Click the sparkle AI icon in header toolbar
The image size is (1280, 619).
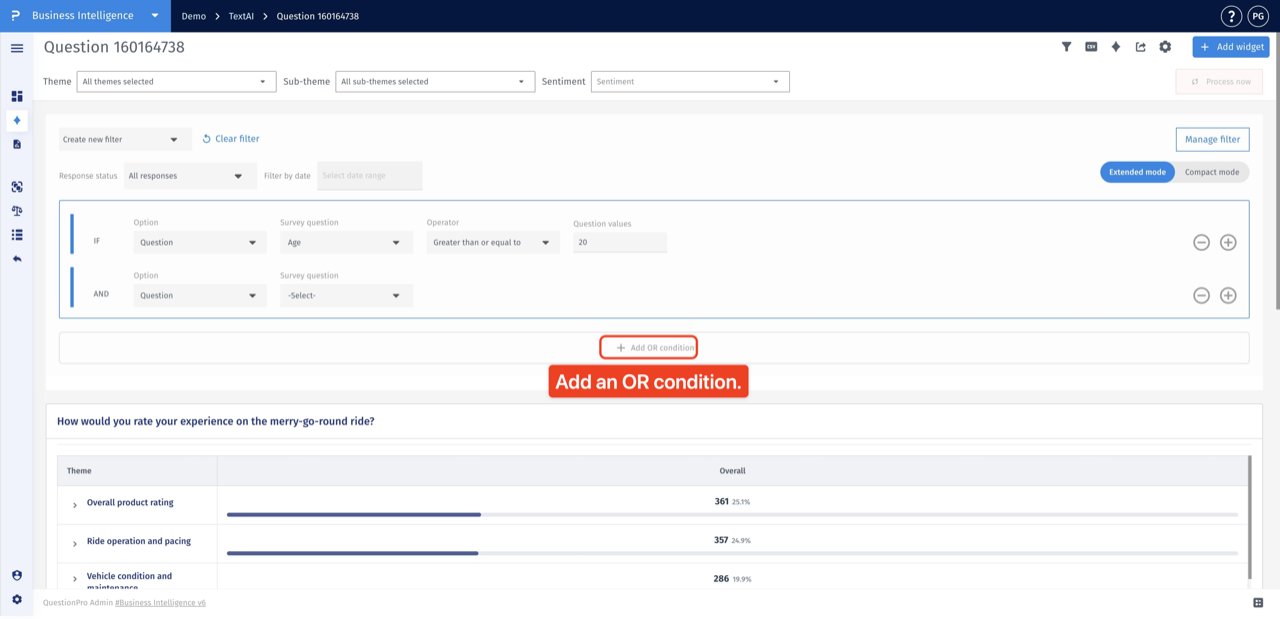1116,47
